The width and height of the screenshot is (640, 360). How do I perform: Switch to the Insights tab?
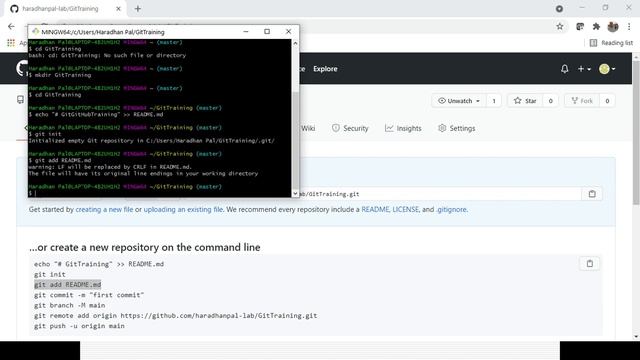(403, 129)
